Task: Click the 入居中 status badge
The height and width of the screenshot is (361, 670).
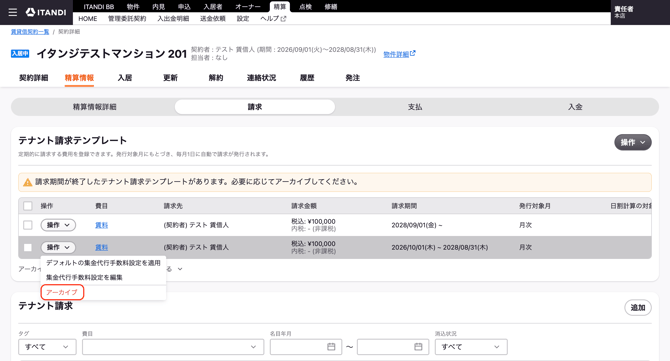Action: pos(20,53)
